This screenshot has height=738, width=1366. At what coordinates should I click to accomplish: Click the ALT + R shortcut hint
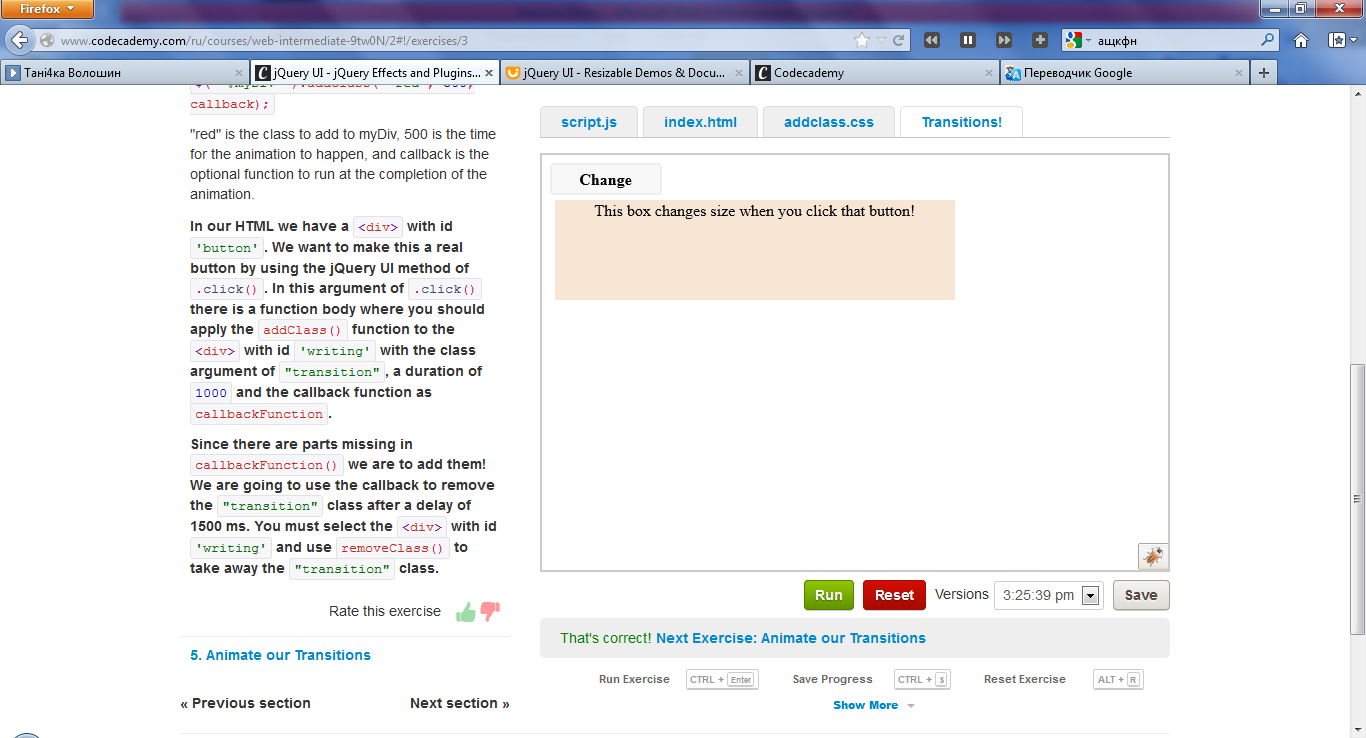click(x=1118, y=680)
